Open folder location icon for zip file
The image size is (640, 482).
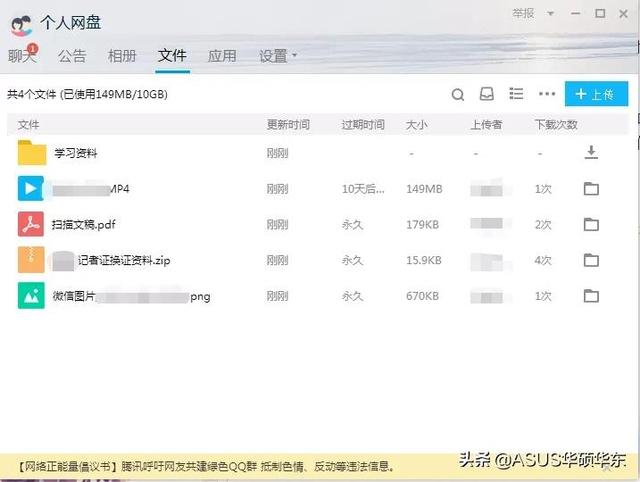591,261
